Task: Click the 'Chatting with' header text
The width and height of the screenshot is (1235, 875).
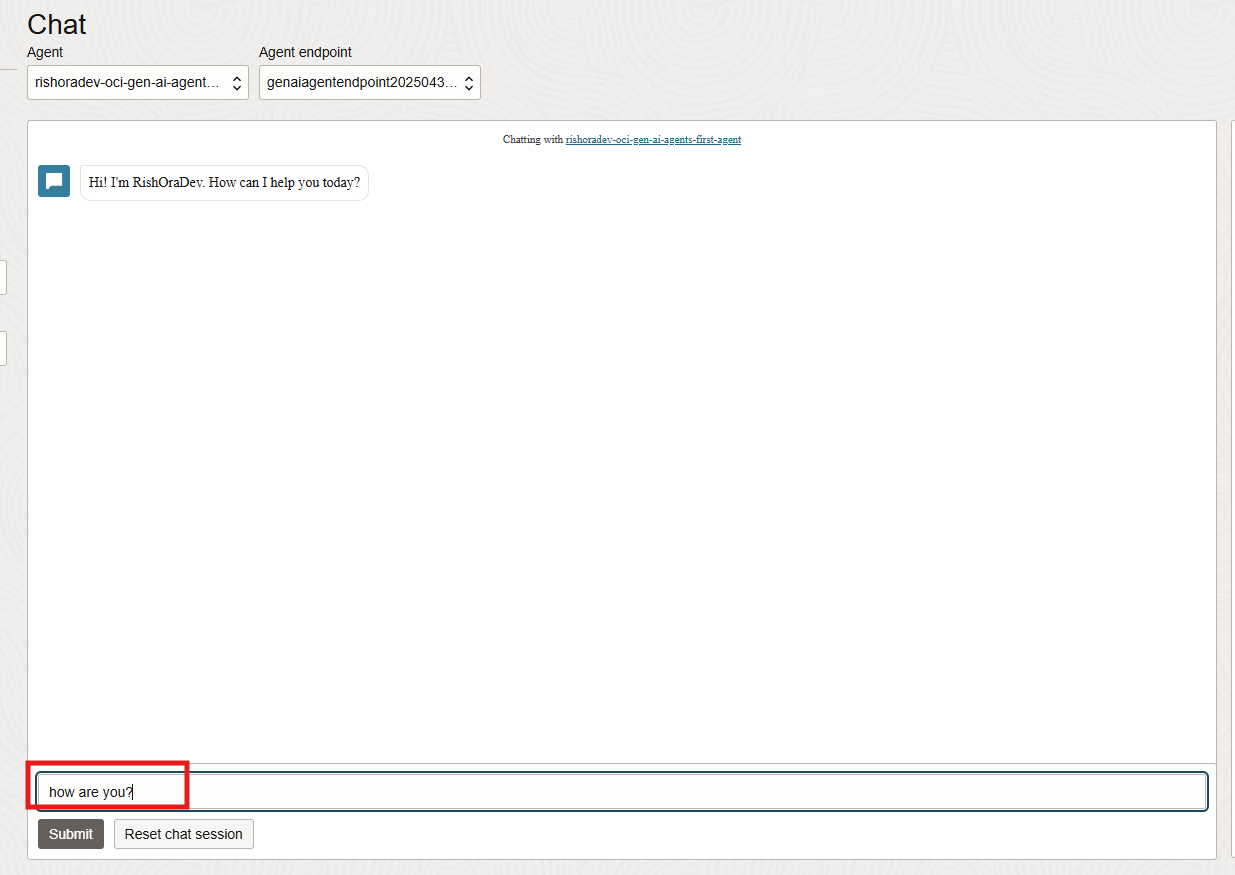Action: [x=533, y=140]
